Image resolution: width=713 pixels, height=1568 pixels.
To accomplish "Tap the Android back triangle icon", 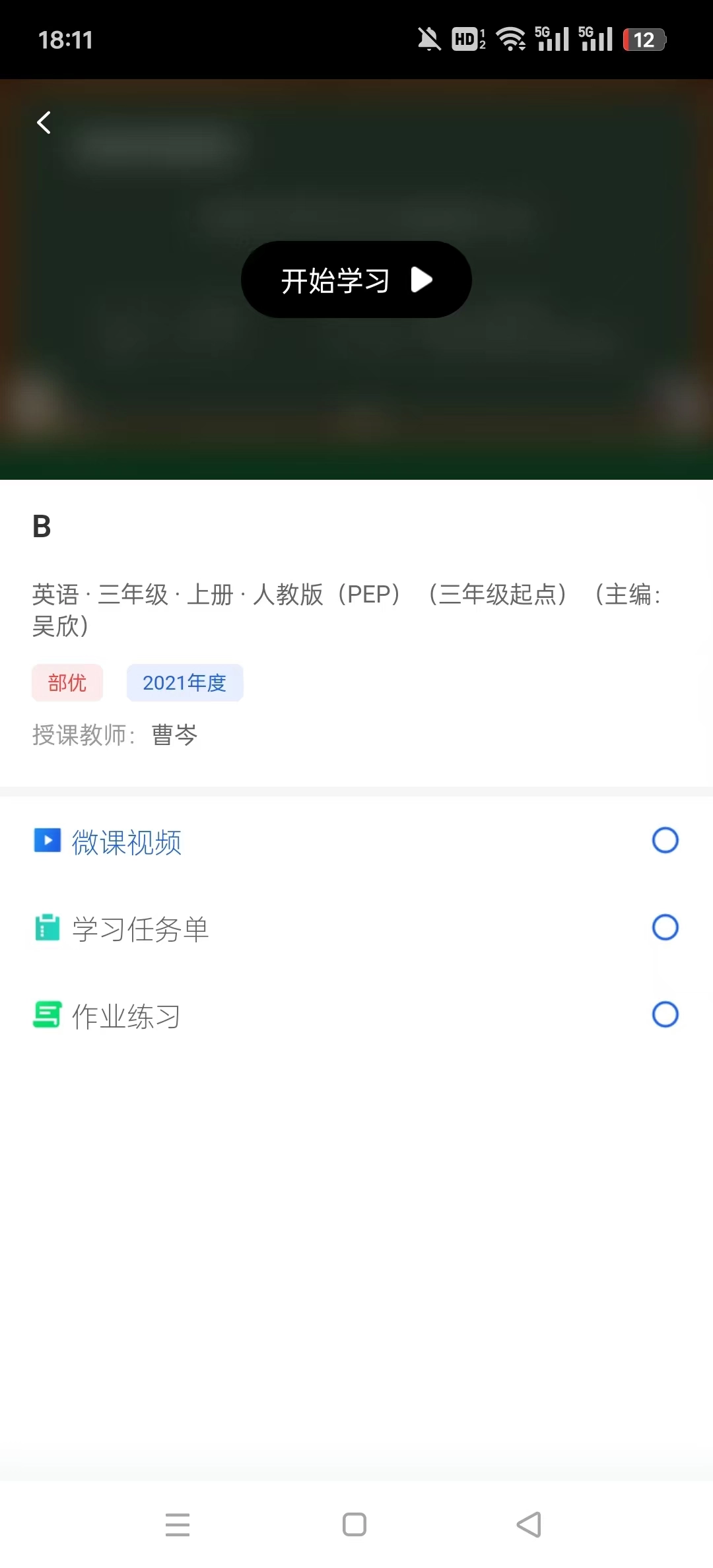I will (529, 1524).
